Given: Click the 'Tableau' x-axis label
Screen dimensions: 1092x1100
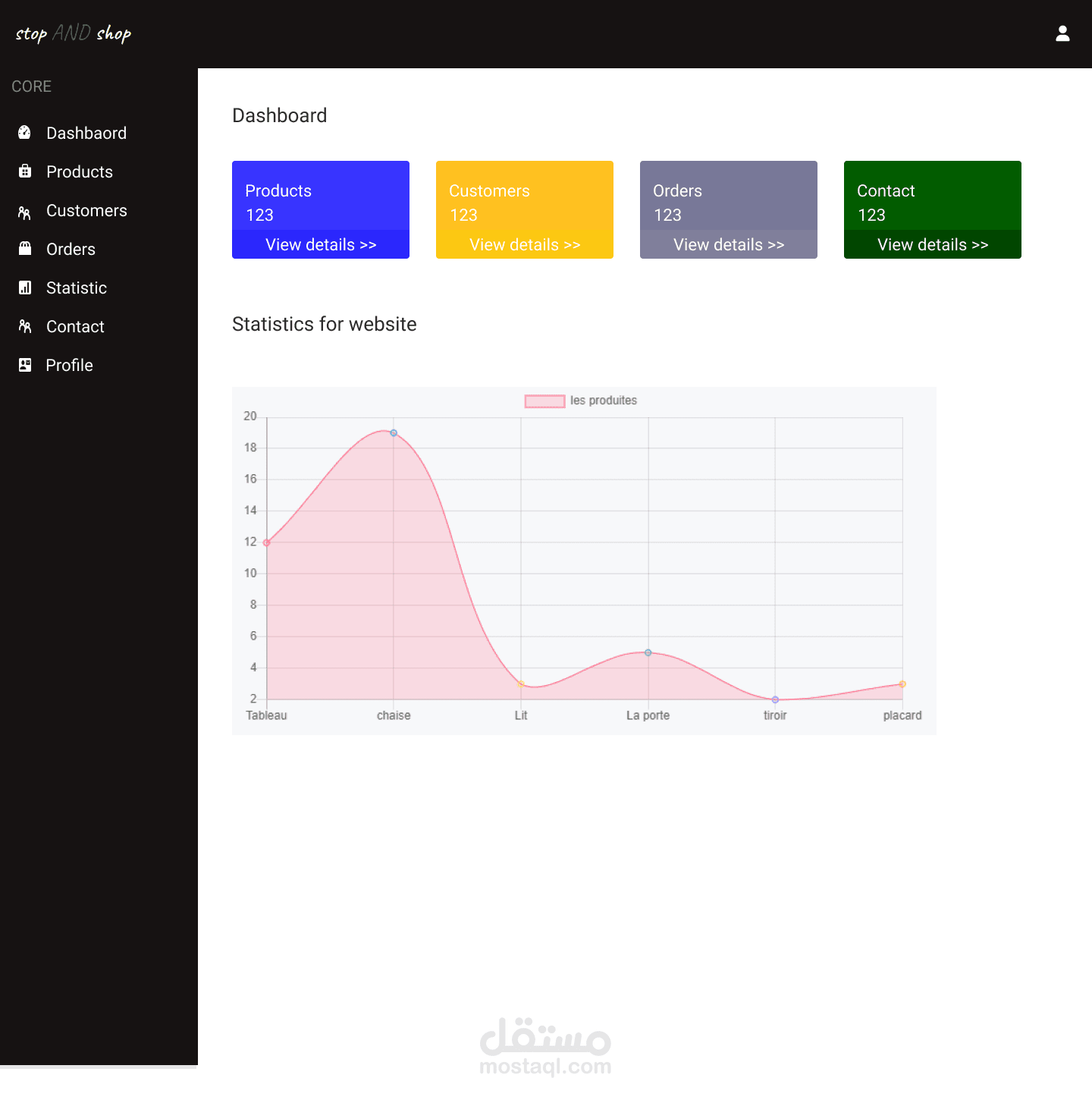Looking at the screenshot, I should [x=266, y=715].
